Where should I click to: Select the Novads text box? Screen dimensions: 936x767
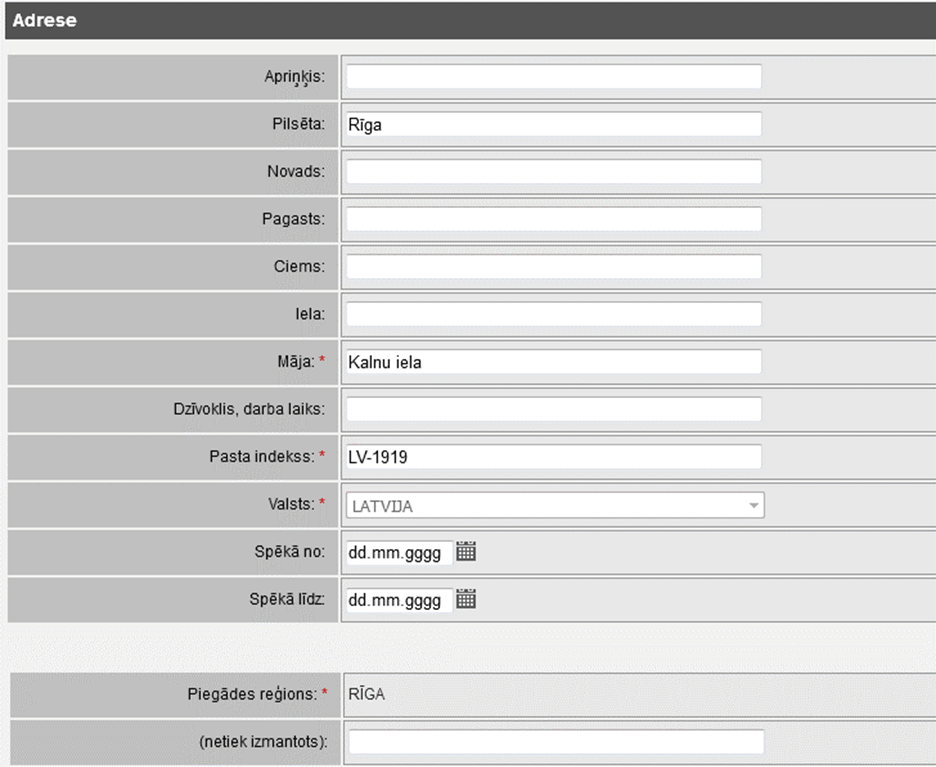pos(553,172)
